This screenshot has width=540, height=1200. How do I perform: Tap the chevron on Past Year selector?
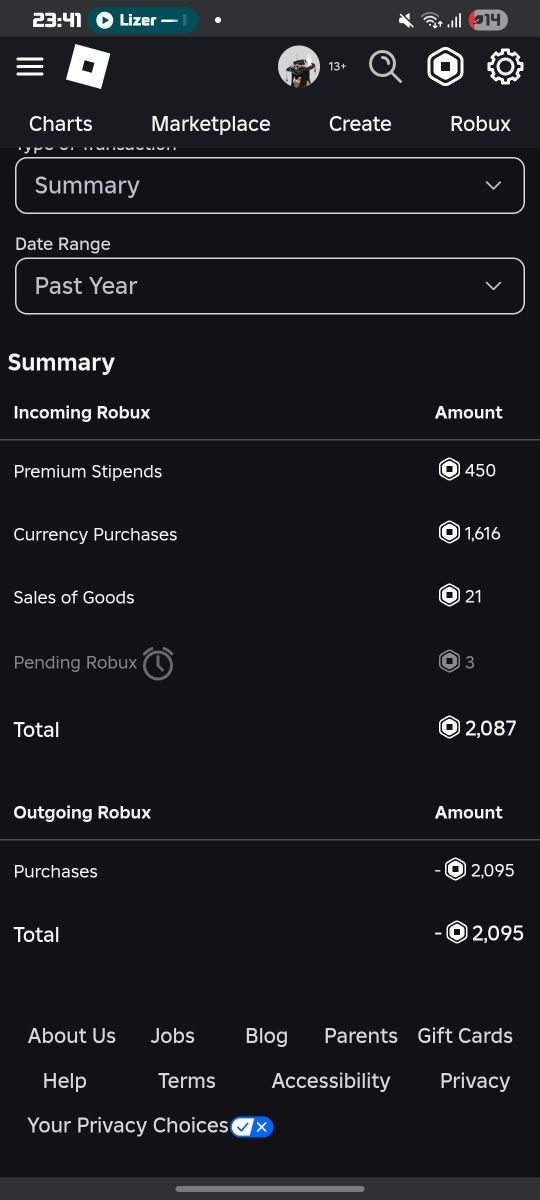[493, 286]
